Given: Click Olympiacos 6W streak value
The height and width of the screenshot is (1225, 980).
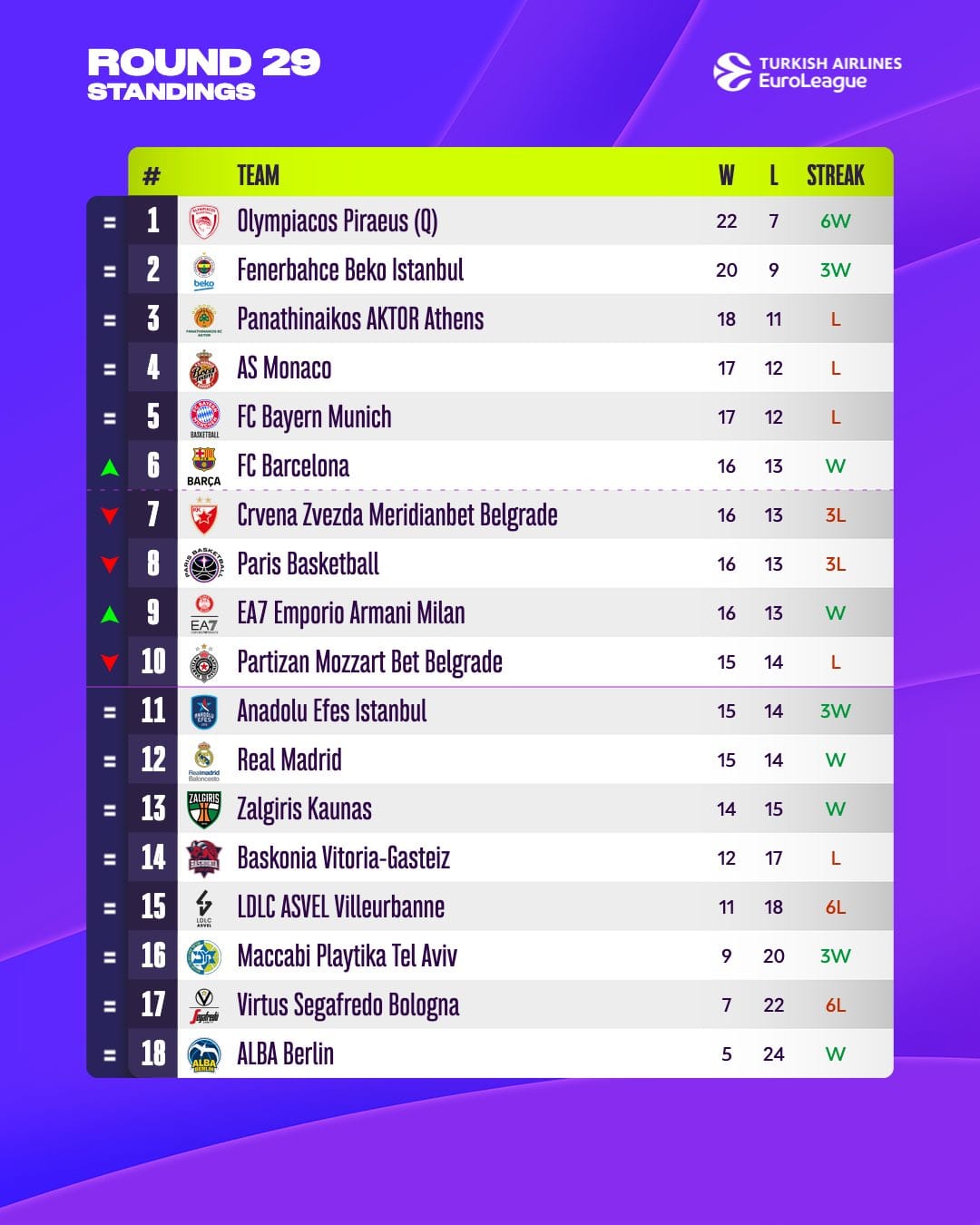Looking at the screenshot, I should [x=836, y=221].
